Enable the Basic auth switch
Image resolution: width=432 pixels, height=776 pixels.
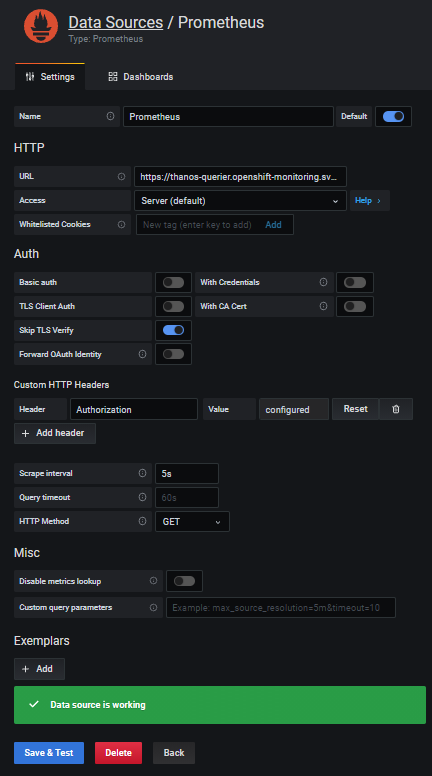173,283
